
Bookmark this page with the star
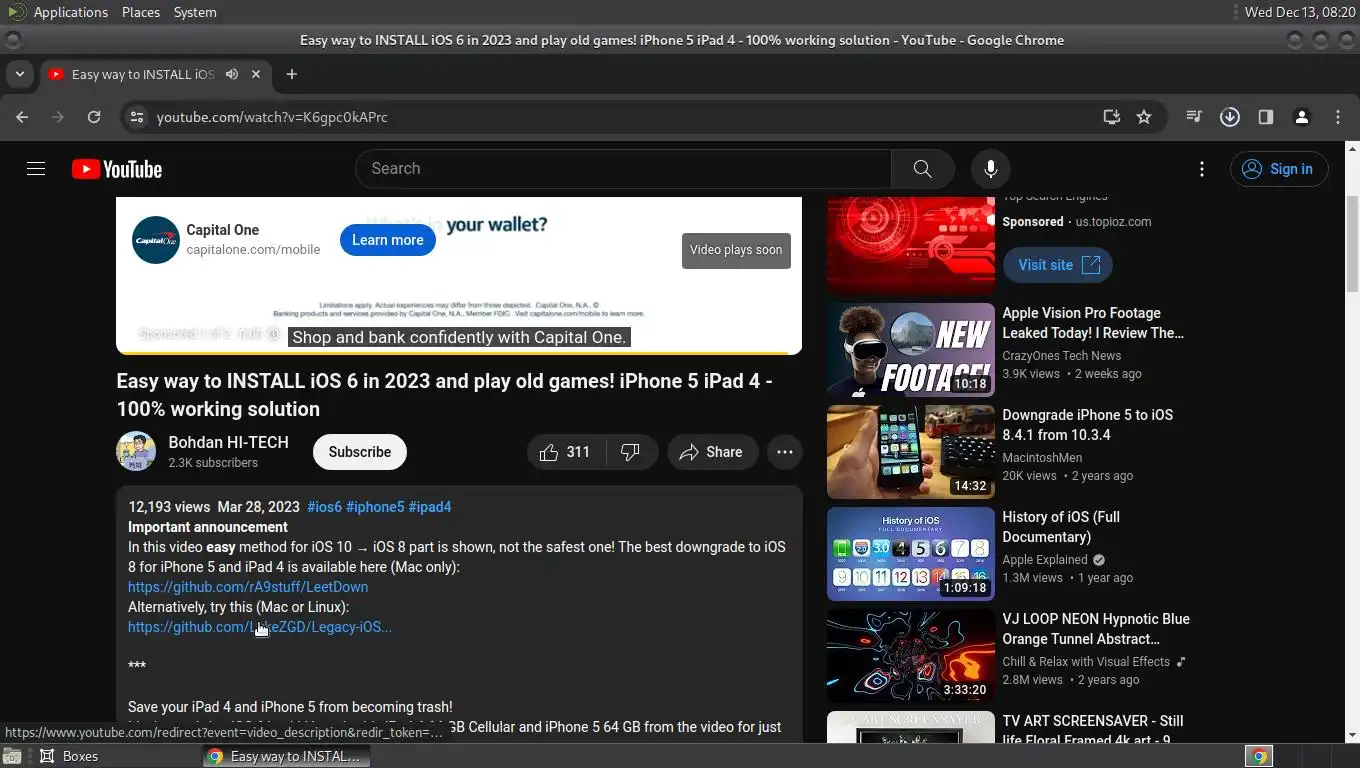pyautogui.click(x=1144, y=117)
